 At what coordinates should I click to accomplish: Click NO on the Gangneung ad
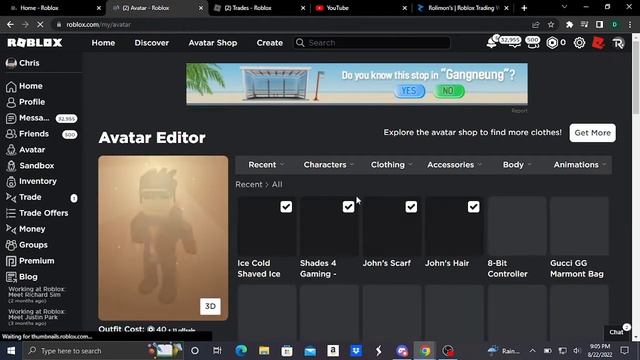pyautogui.click(x=448, y=91)
